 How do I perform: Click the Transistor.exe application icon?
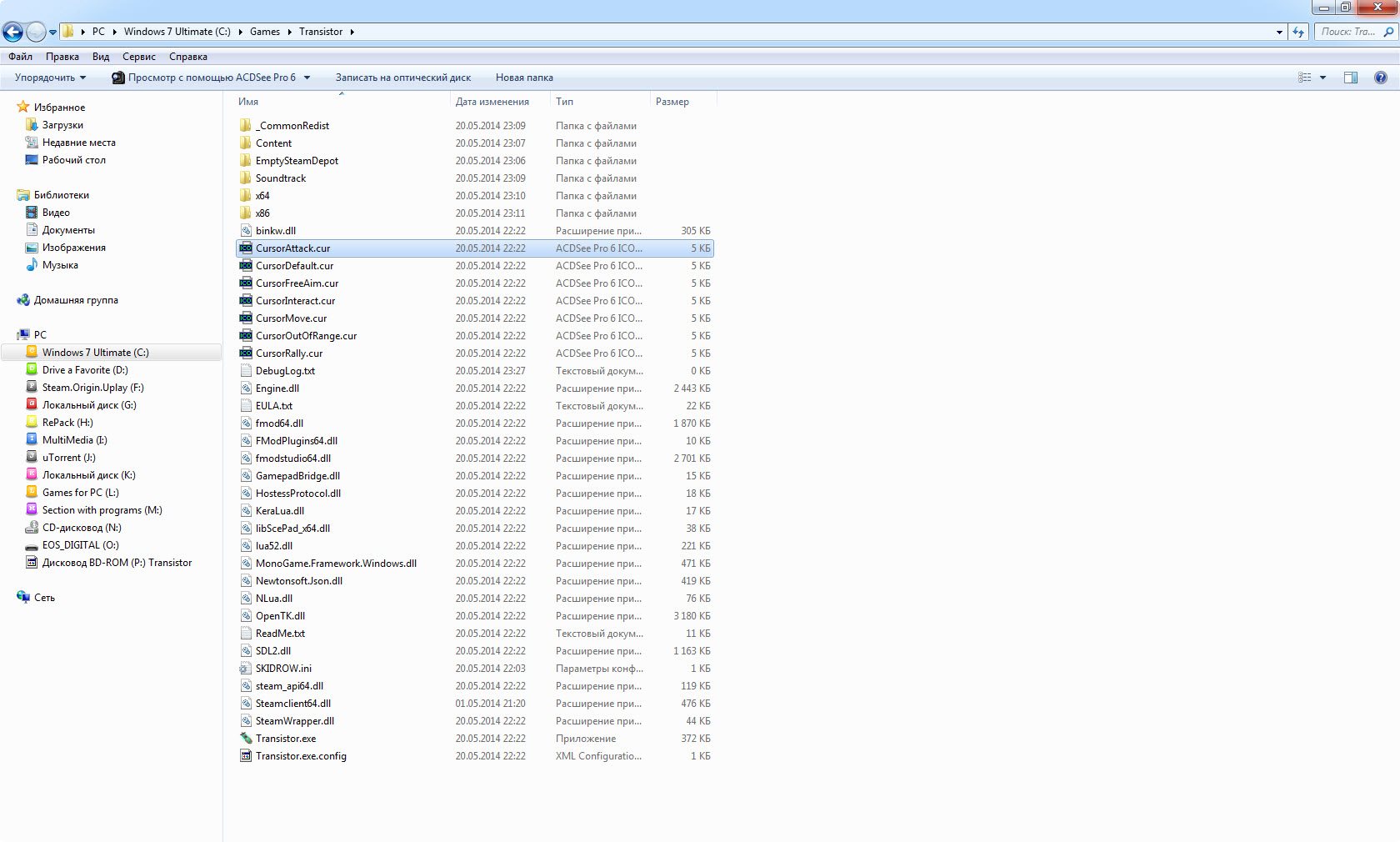tap(246, 739)
